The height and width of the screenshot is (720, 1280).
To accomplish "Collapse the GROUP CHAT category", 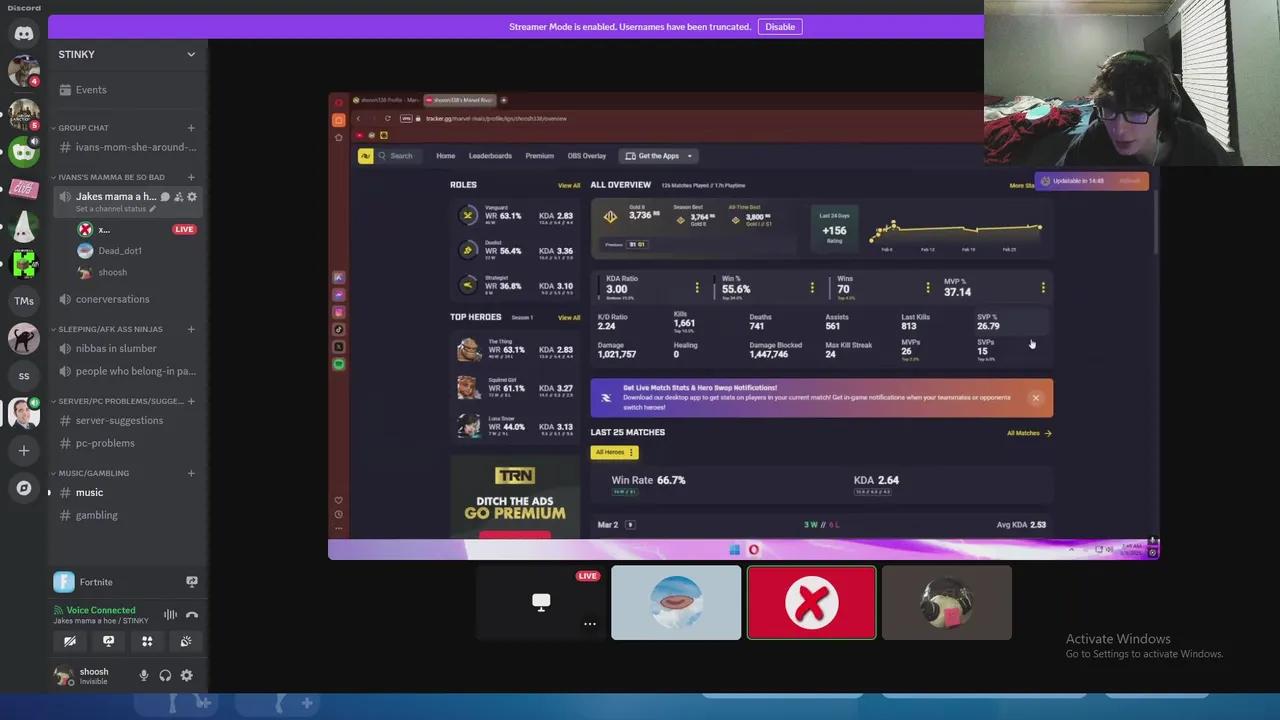I will pyautogui.click(x=83, y=128).
